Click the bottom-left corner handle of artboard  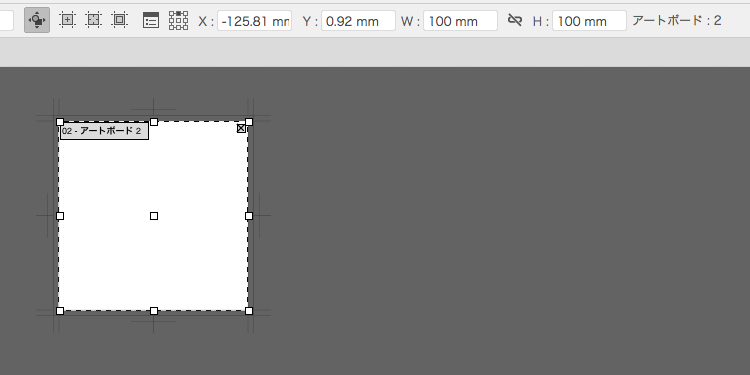click(60, 311)
